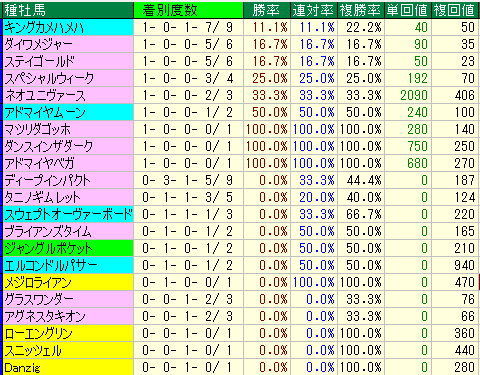Select the スウェプトオーヴァーボード sire name
Viewport: 480px width, 375px height.
pos(68,214)
